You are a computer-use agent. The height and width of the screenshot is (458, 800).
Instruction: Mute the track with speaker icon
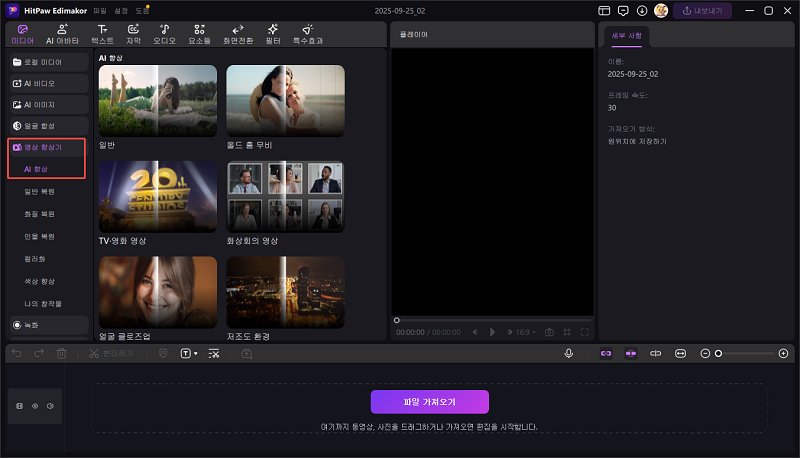49,406
